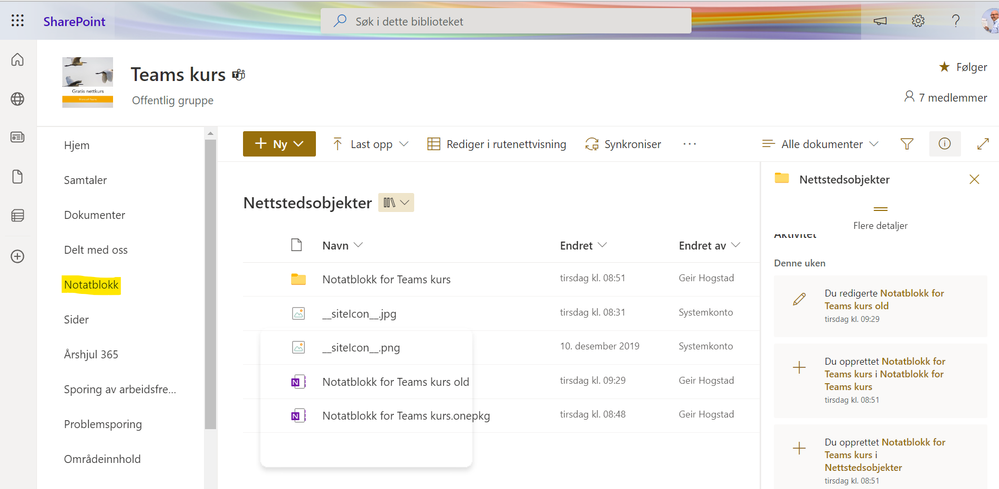999x489 pixels.
Task: Open the Endret column header dropdown
Action: tap(584, 245)
